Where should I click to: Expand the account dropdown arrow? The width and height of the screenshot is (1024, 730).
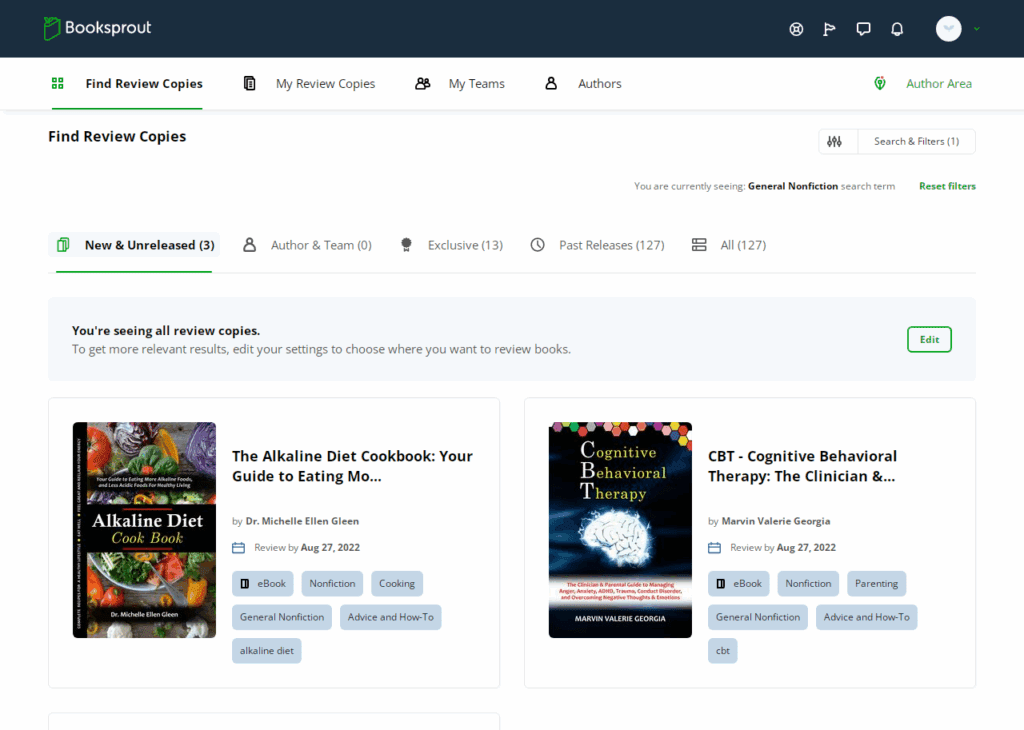[977, 29]
